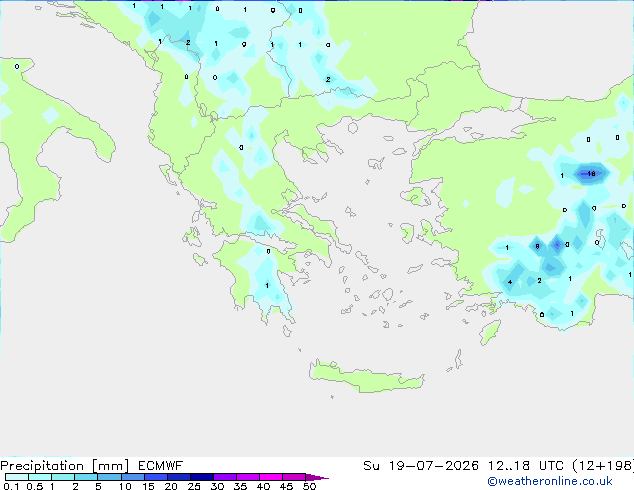Click the "1" value over the Peloponnese
The image size is (634, 490).
point(267,285)
